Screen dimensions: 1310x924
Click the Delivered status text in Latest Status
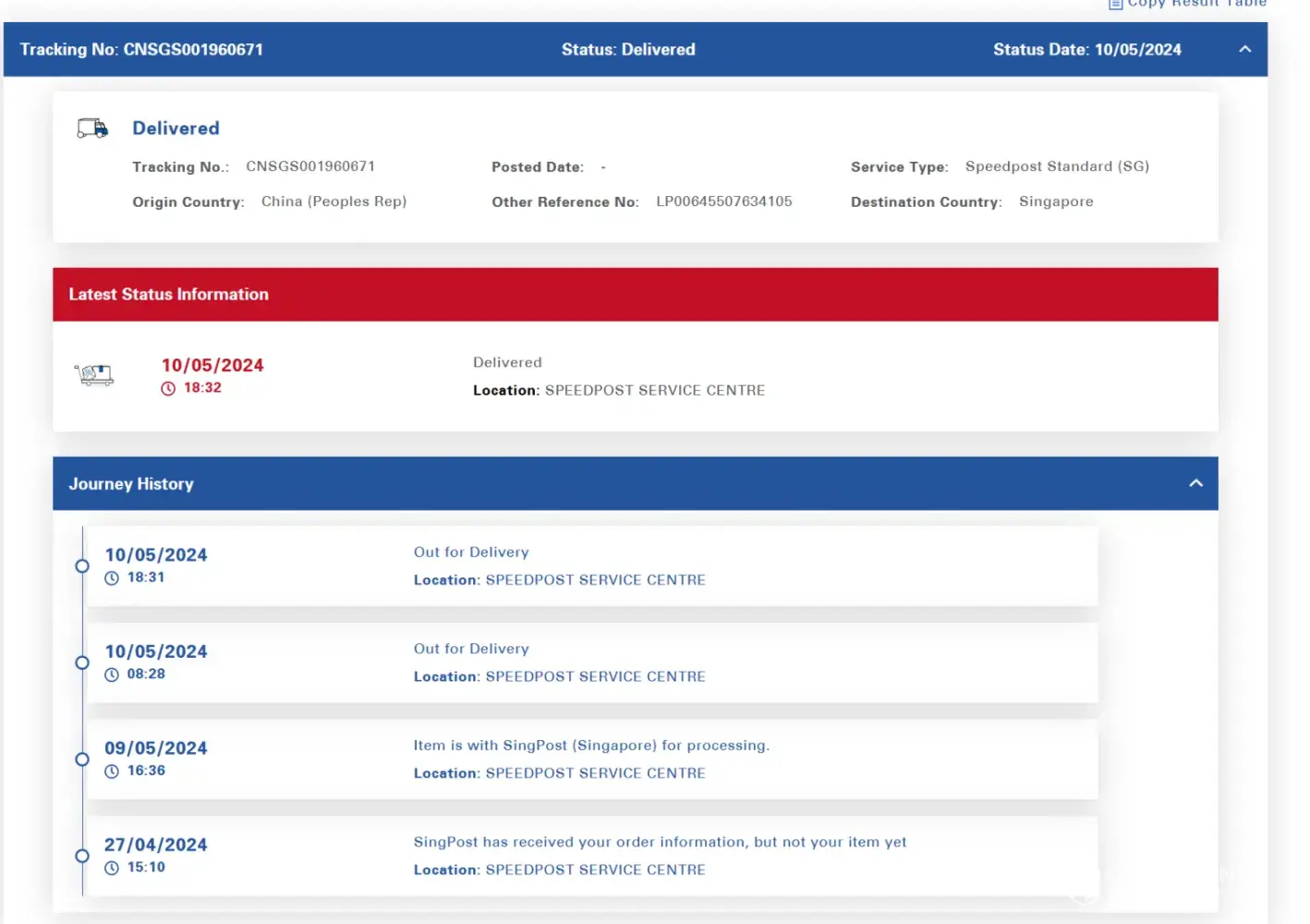(507, 362)
